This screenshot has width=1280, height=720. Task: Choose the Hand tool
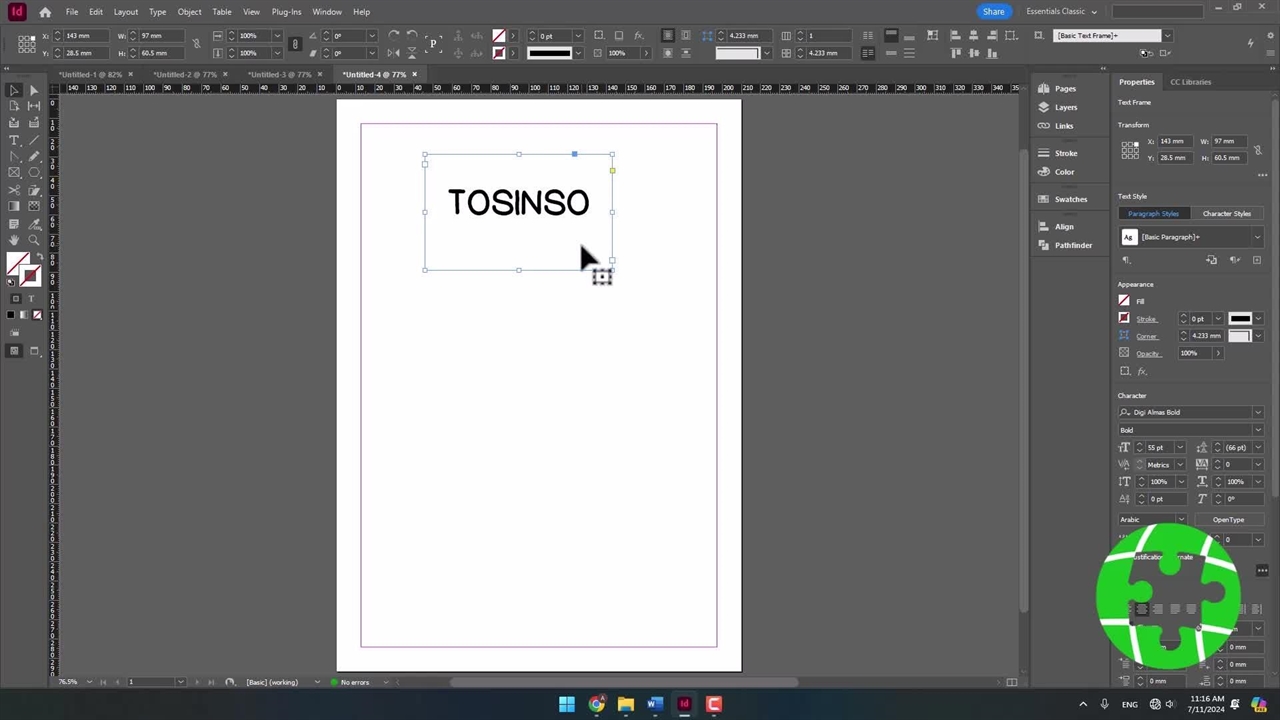pyautogui.click(x=14, y=240)
